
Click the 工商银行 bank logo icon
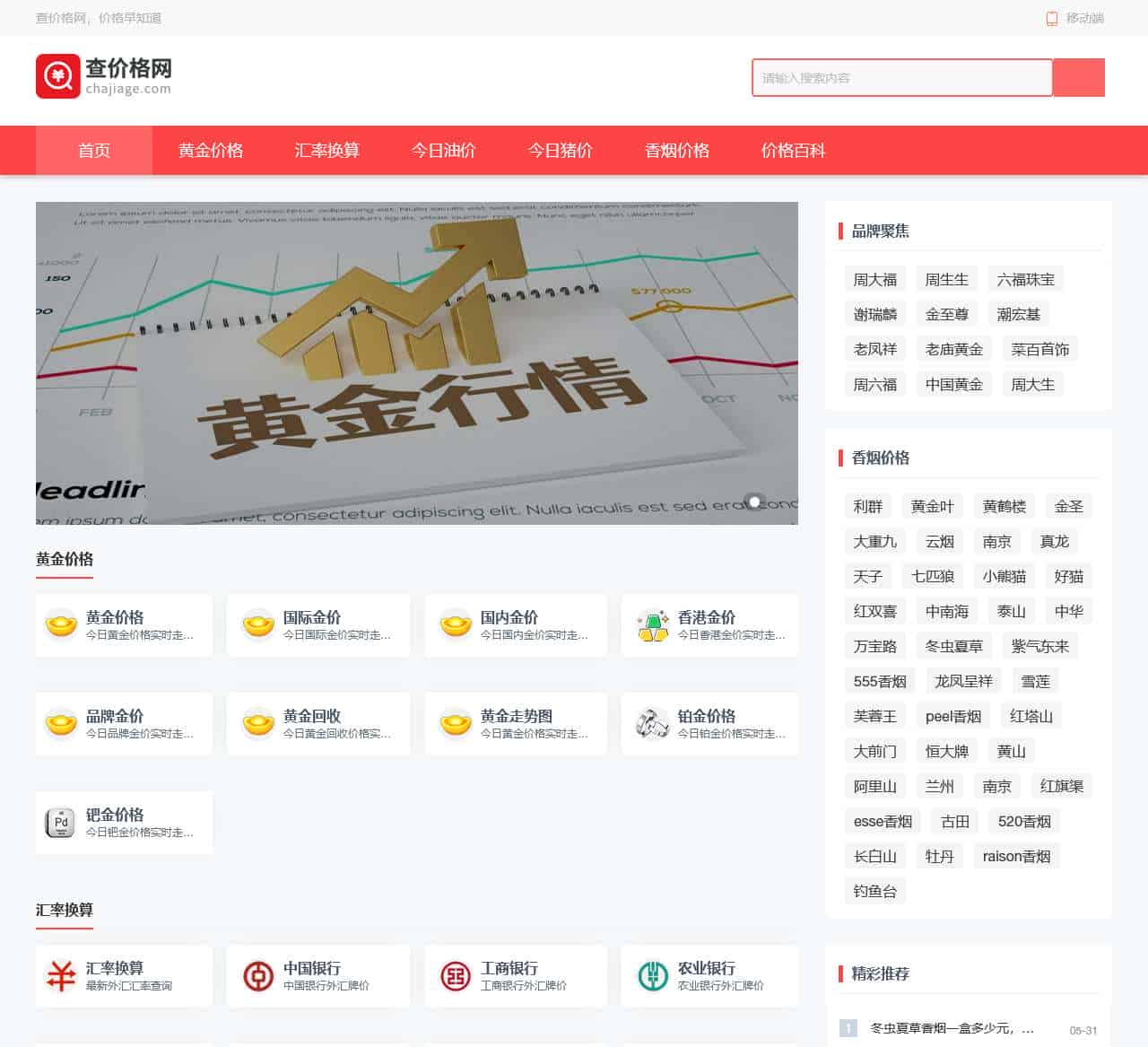(x=456, y=975)
